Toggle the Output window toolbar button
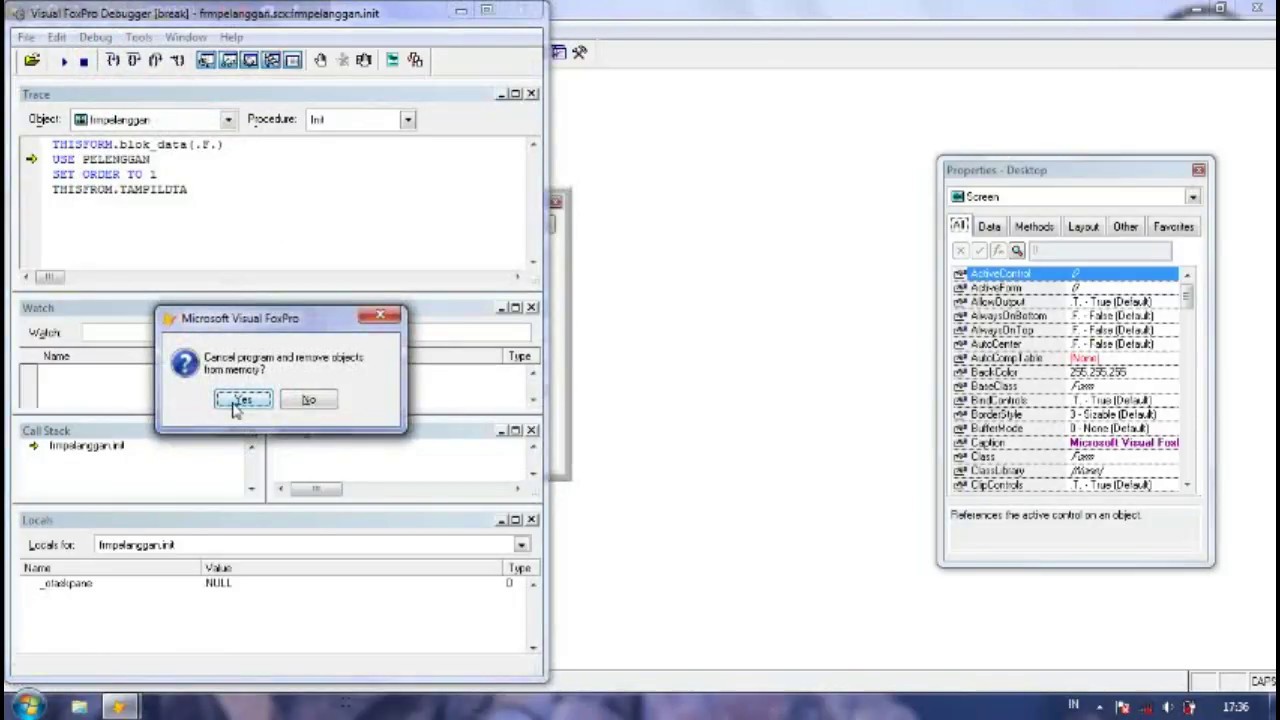 293,61
